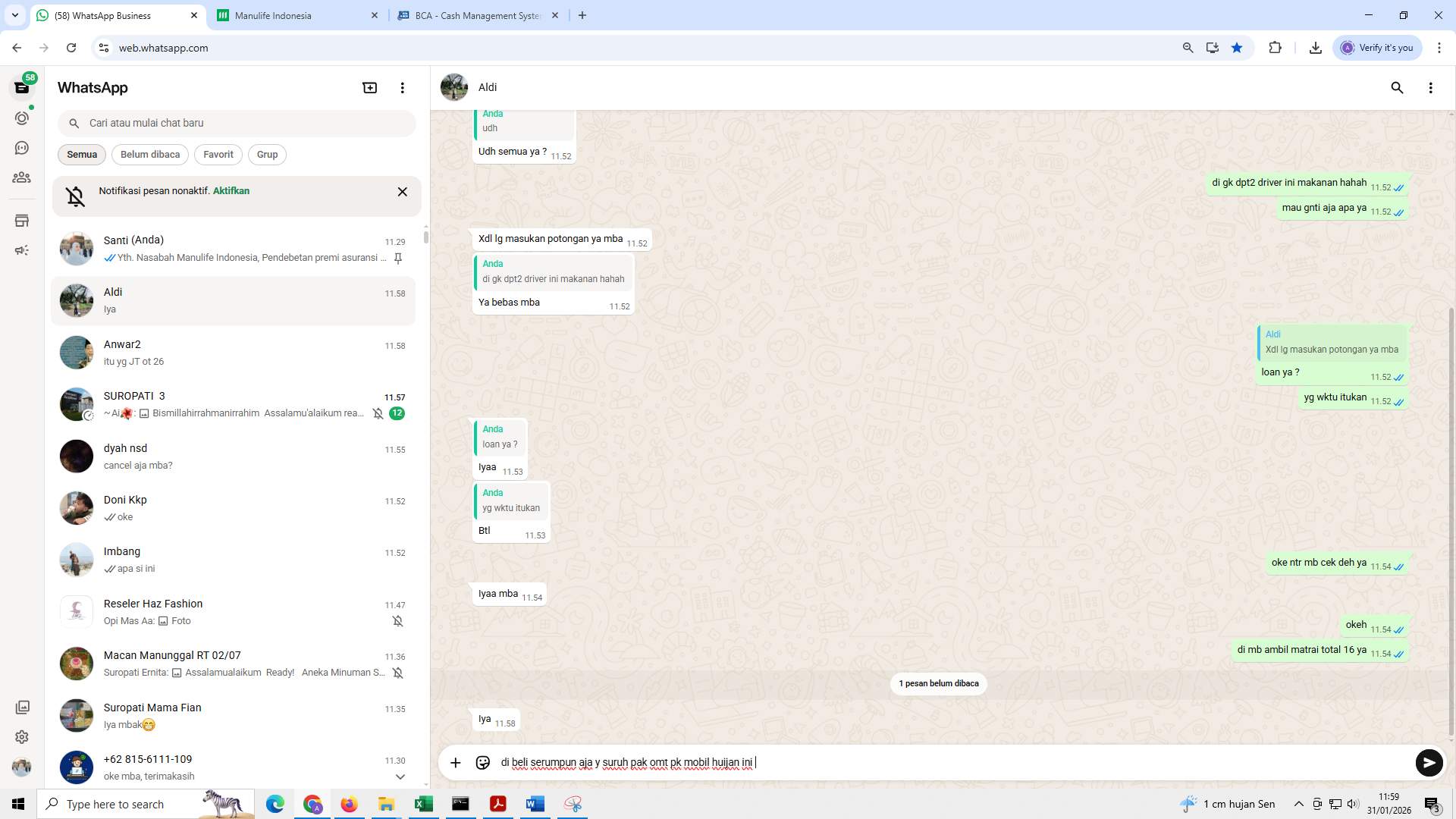Open the business Catalog tool

point(22,220)
